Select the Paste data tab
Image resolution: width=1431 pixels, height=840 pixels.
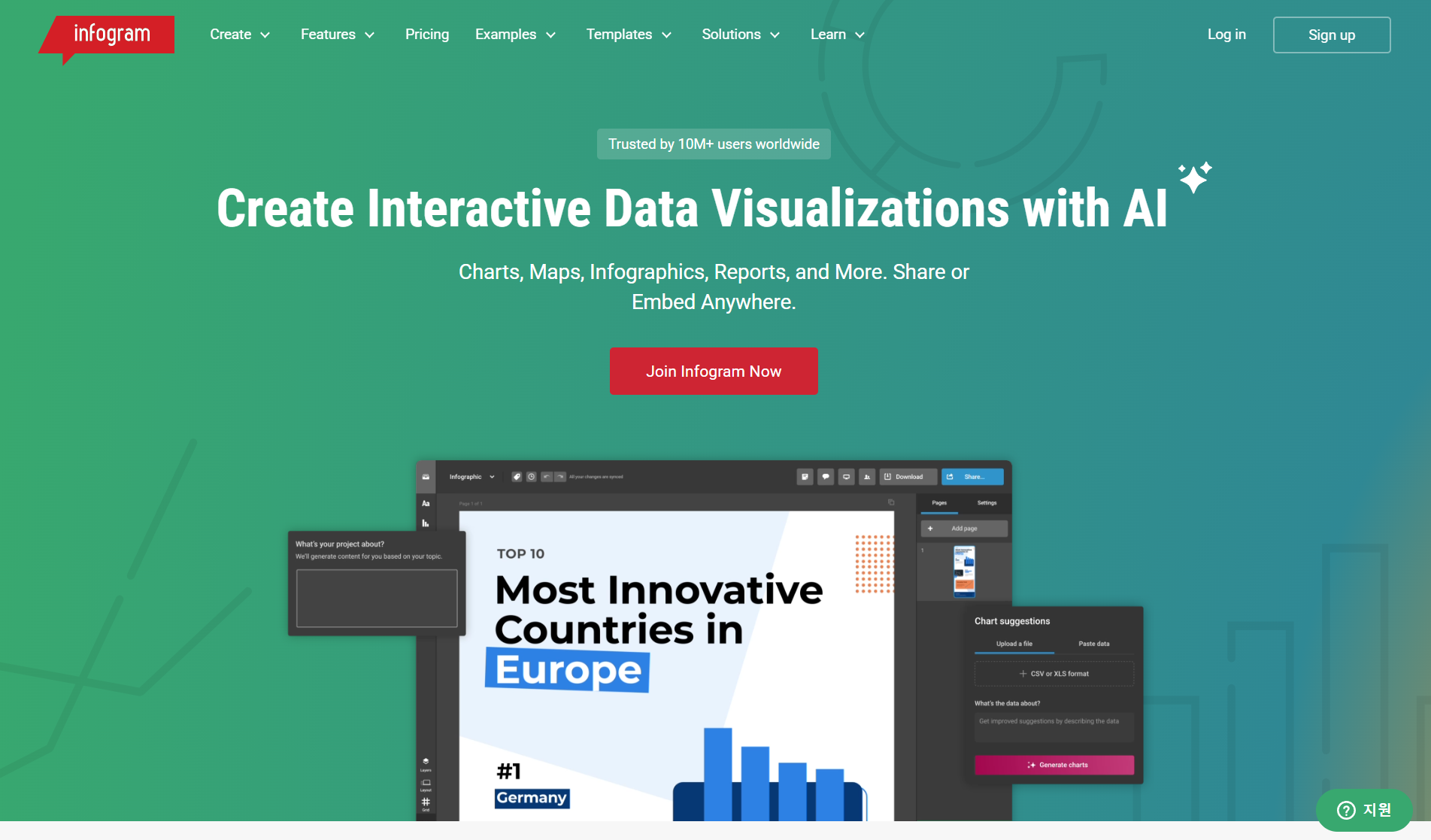pos(1094,644)
